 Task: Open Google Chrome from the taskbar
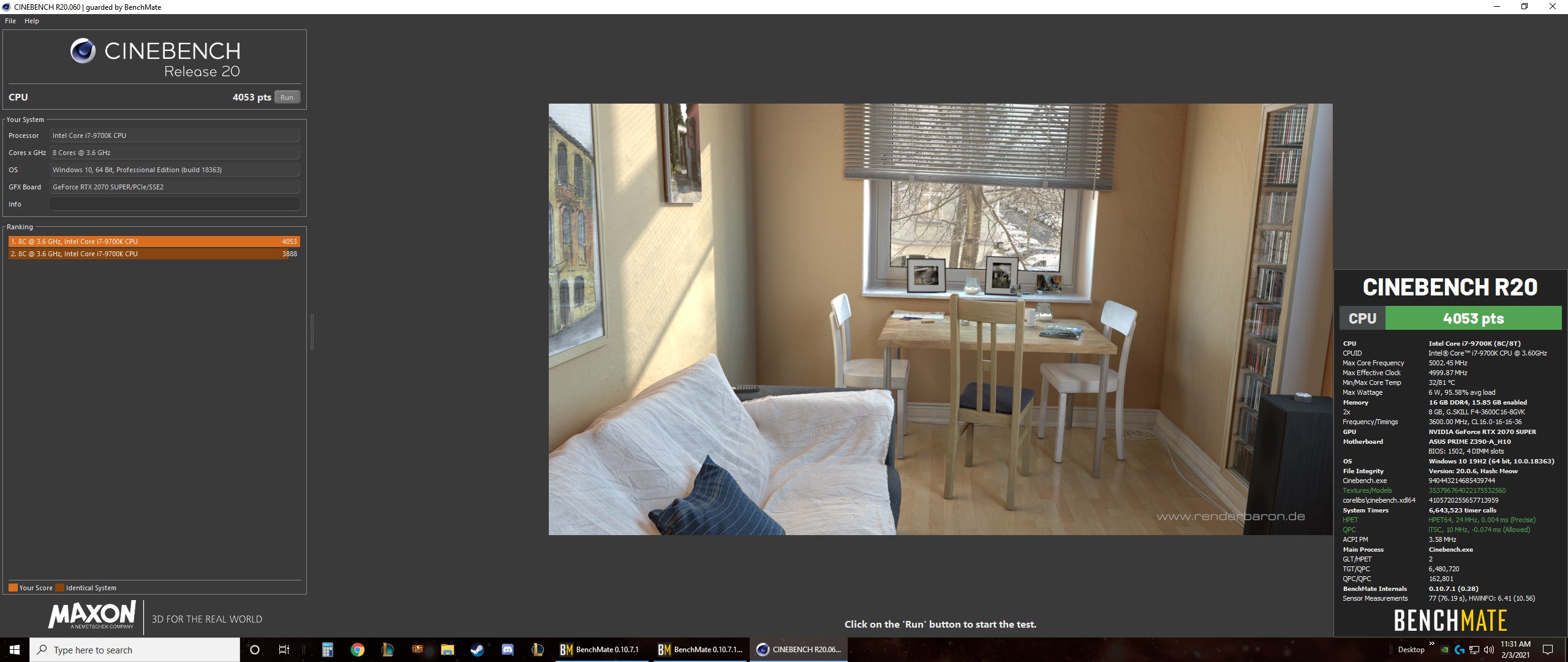point(358,650)
